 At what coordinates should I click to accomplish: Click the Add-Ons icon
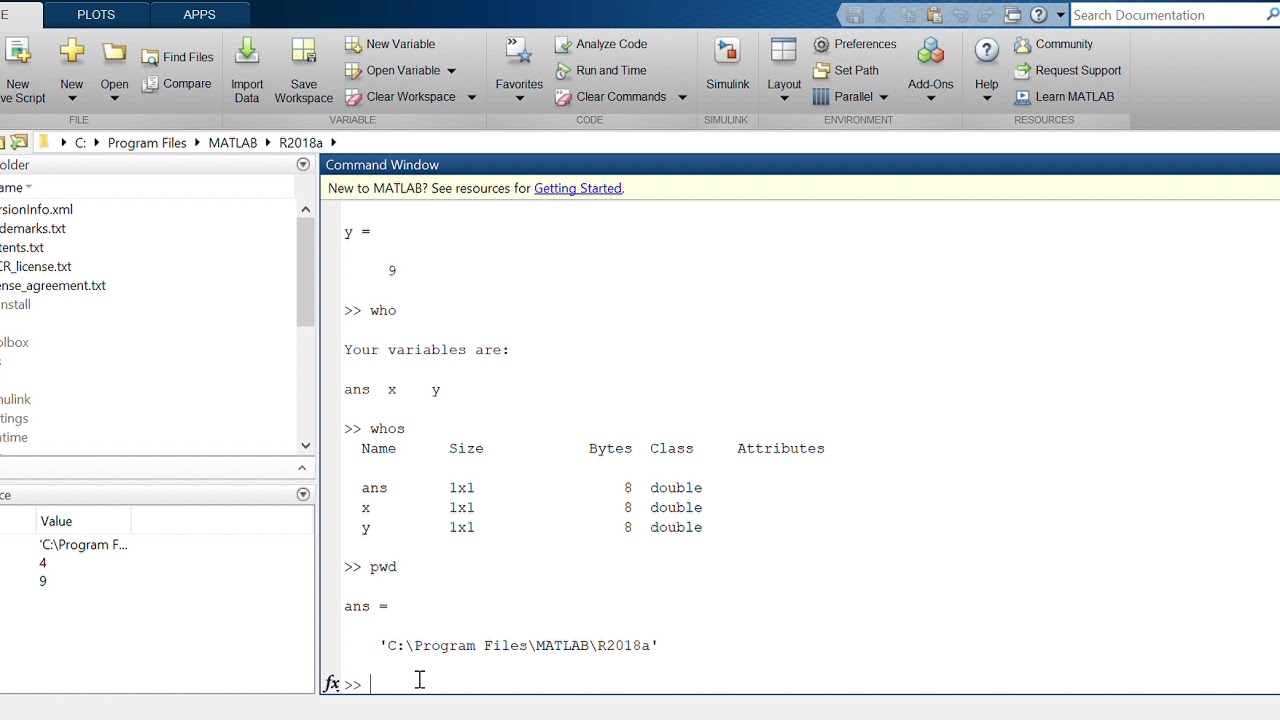[930, 52]
